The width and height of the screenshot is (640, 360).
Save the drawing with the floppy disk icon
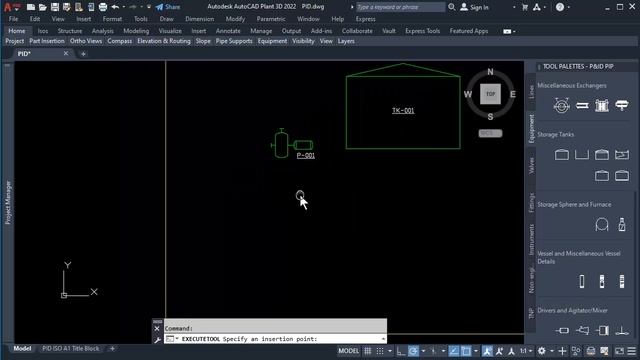click(55, 7)
